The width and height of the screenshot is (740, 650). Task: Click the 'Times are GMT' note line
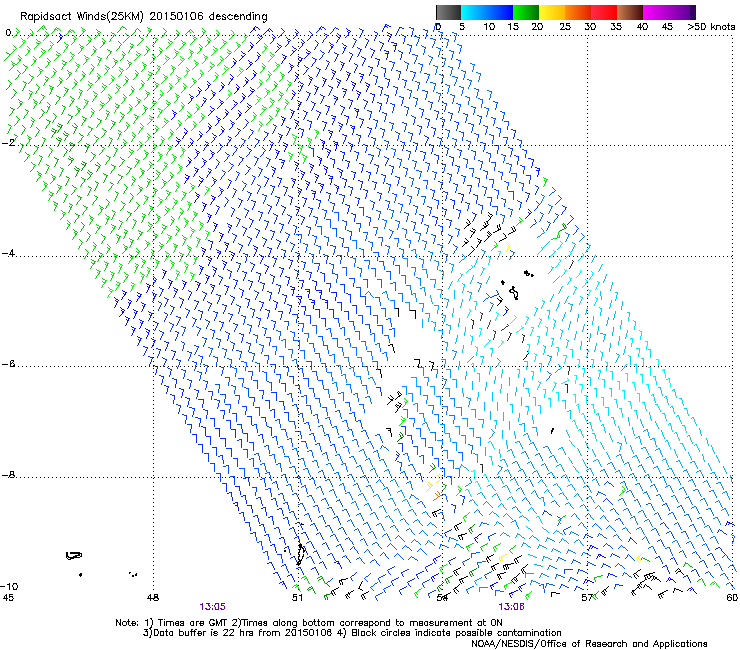point(309,623)
